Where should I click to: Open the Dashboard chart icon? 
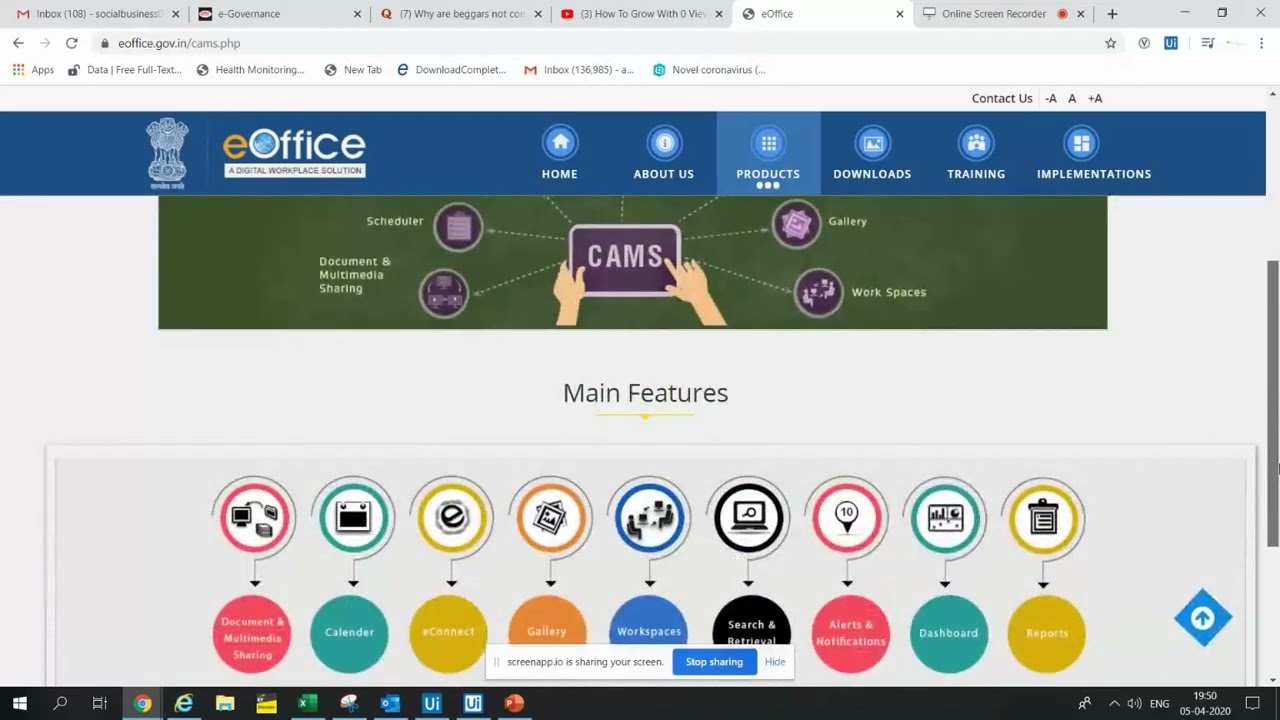[946, 517]
